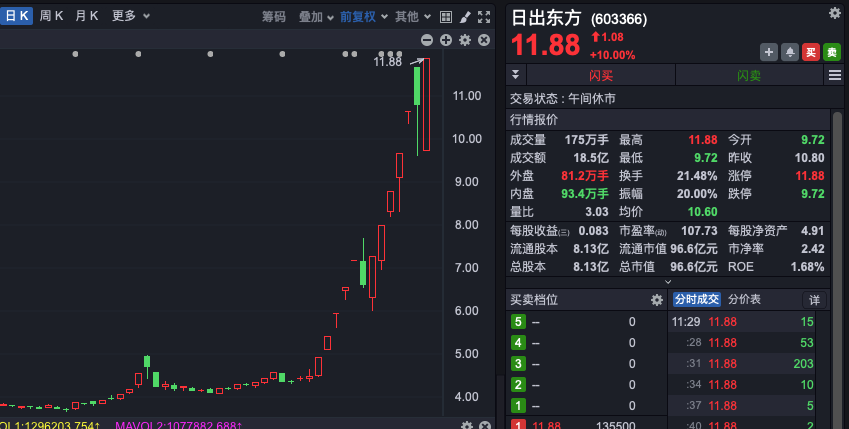Viewport: 849px width, 429px height.
Task: Click the 买卖档位 panel header
Action: coord(586,300)
